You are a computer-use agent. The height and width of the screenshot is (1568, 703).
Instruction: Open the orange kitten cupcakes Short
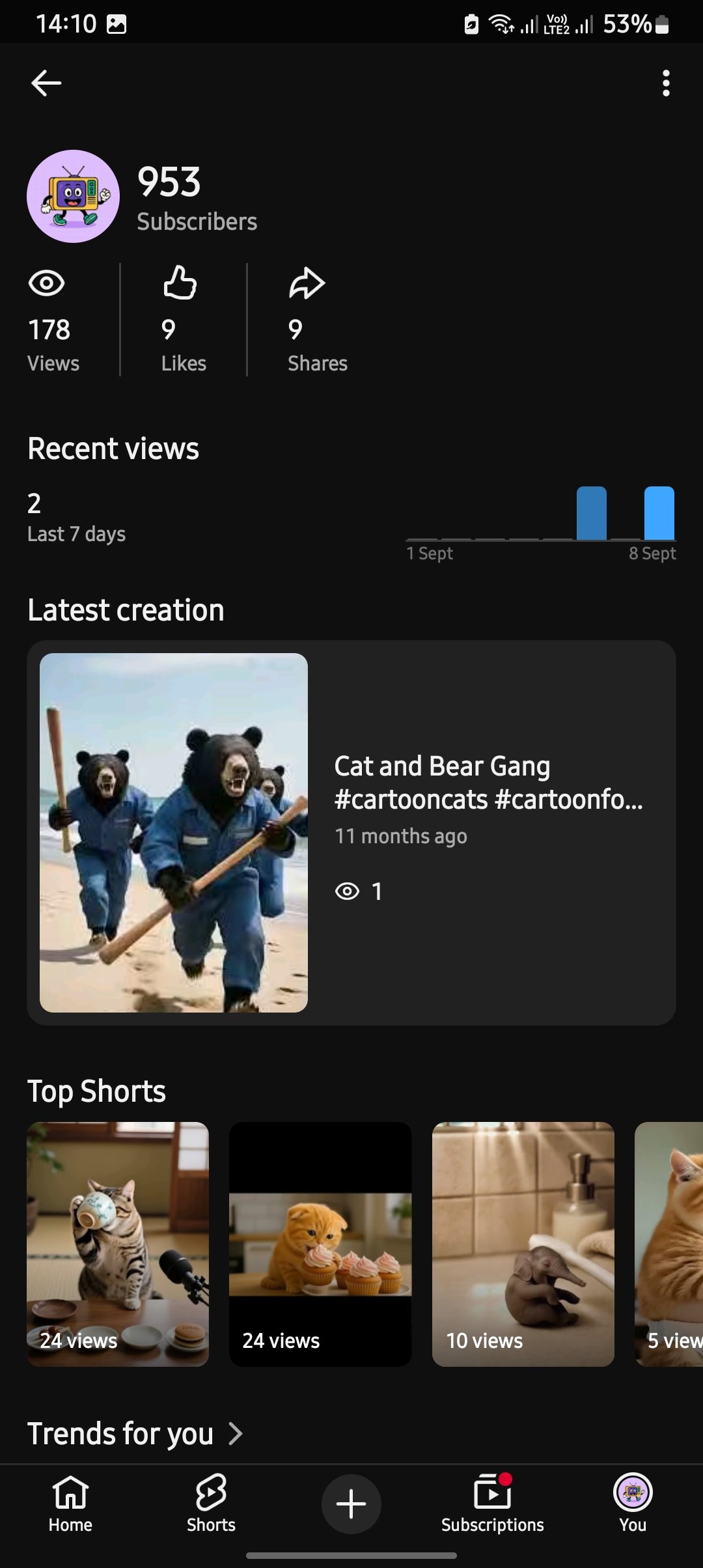pos(320,1244)
